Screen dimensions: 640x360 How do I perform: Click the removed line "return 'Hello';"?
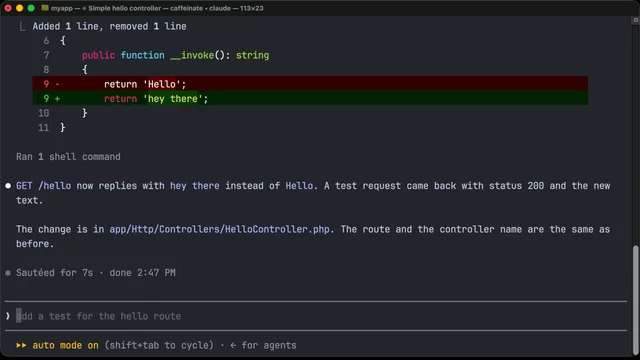coord(310,84)
